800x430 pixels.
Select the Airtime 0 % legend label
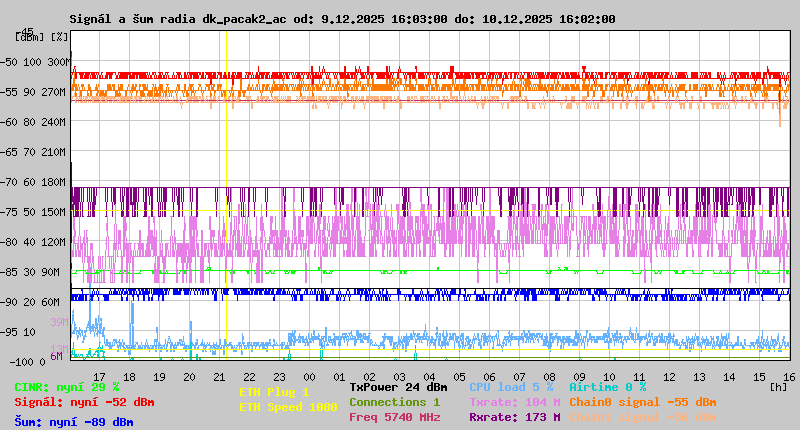click(x=607, y=387)
